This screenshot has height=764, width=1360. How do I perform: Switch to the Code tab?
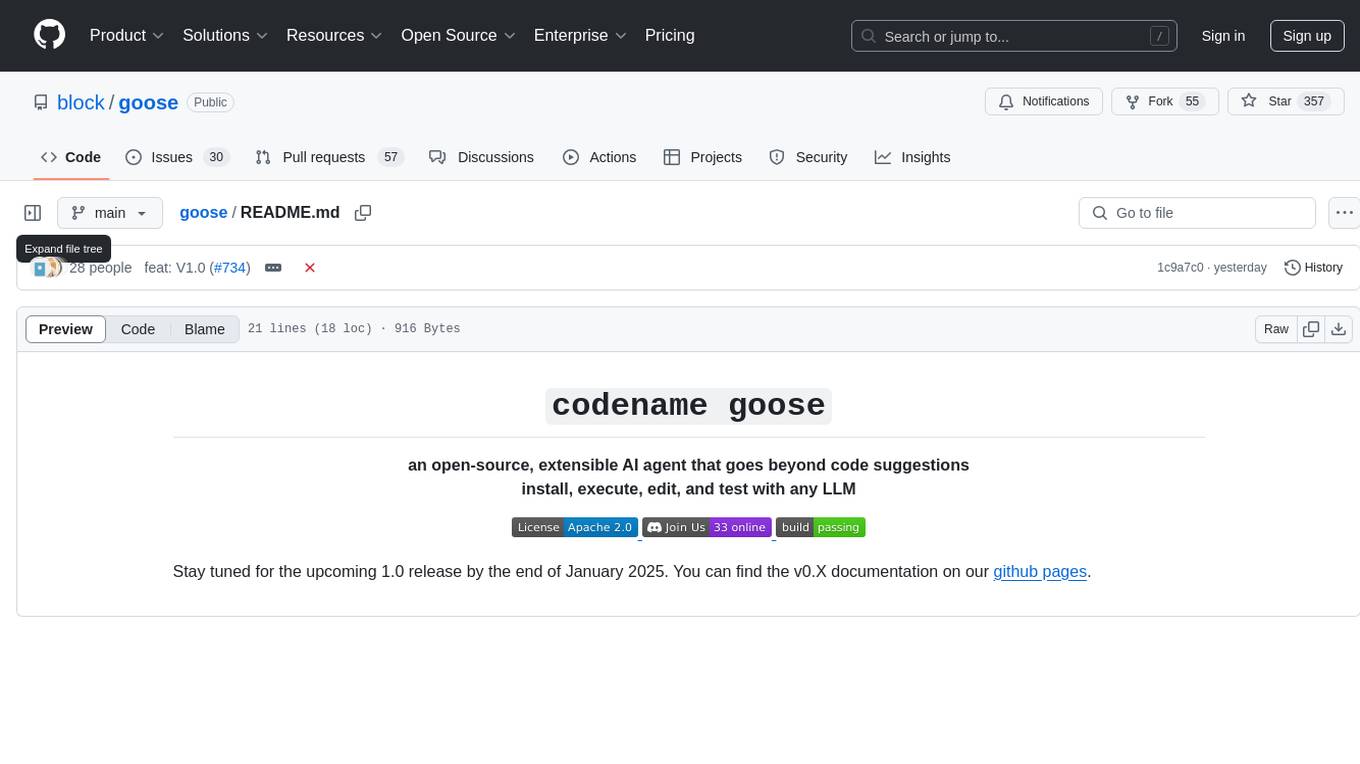71,157
